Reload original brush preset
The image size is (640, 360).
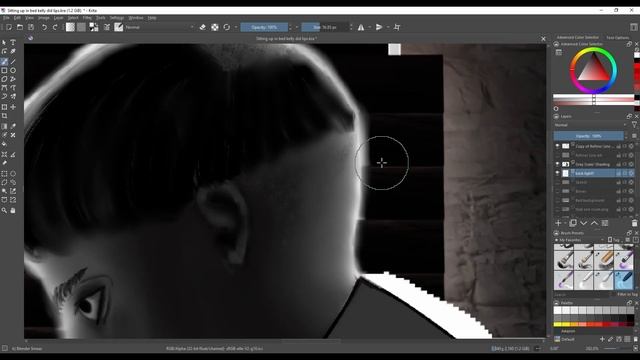(x=227, y=27)
